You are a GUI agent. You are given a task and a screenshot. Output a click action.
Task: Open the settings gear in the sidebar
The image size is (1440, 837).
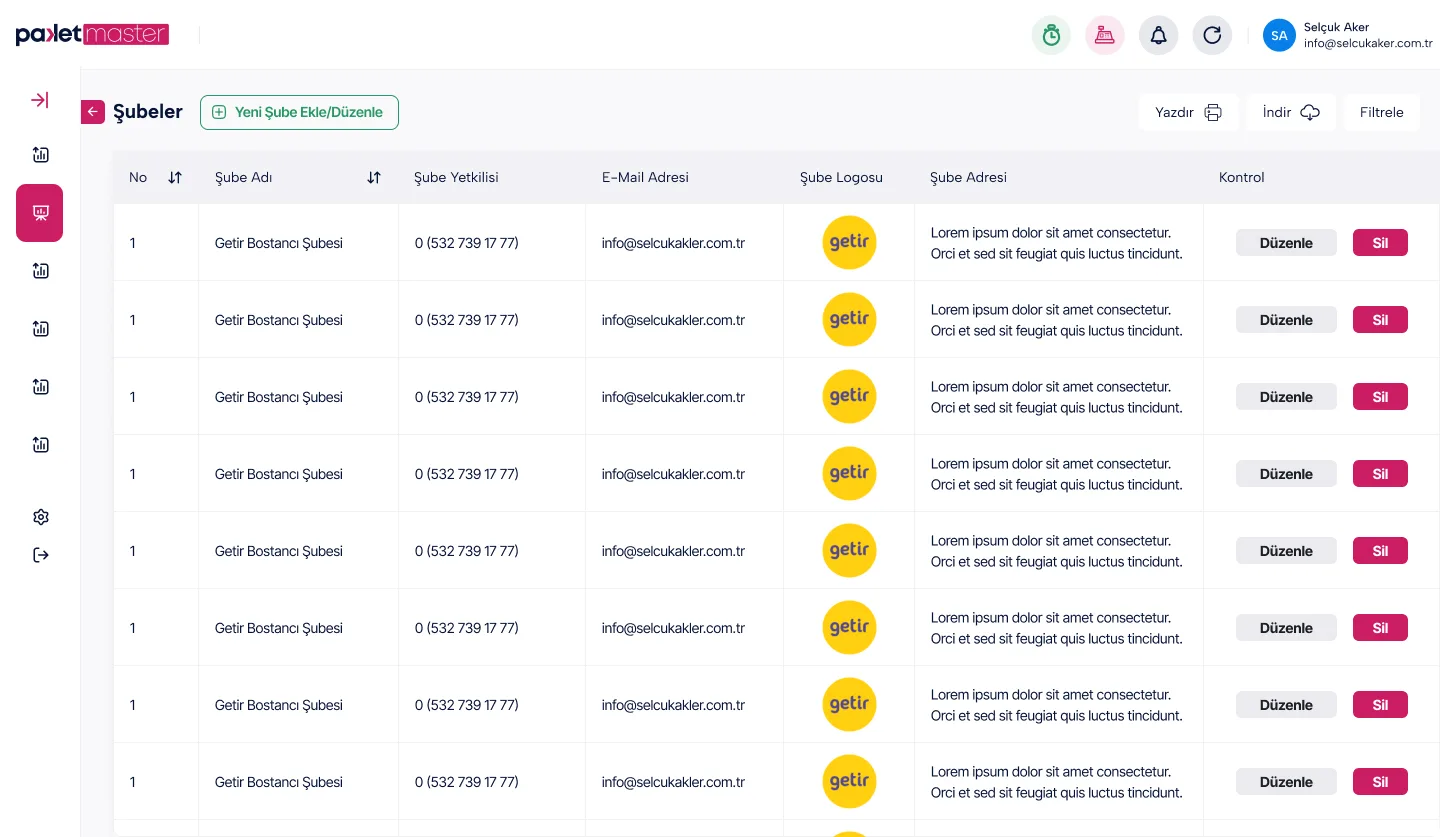coord(41,517)
